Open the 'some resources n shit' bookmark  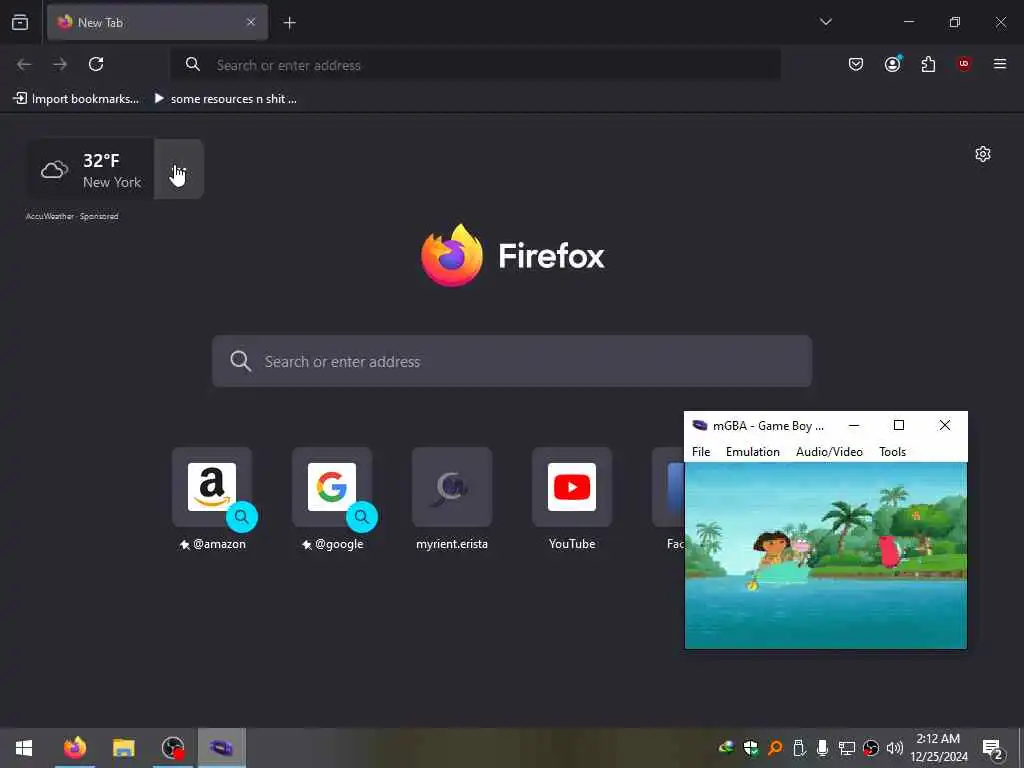click(225, 99)
